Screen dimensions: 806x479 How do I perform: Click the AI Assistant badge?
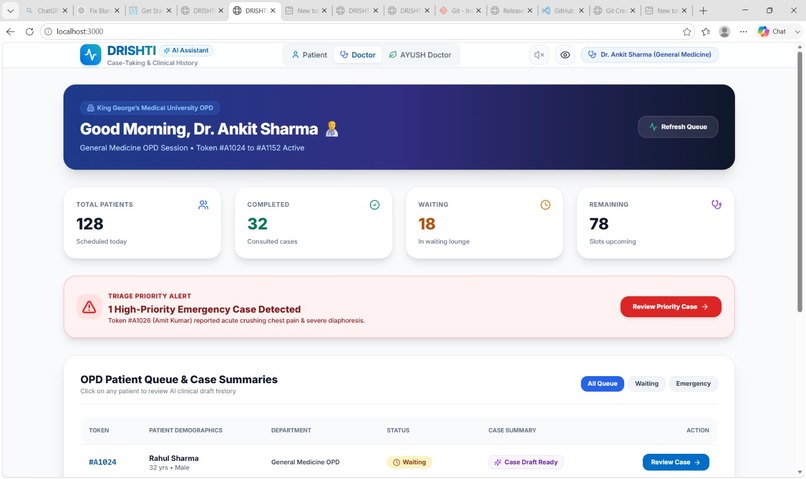point(186,50)
